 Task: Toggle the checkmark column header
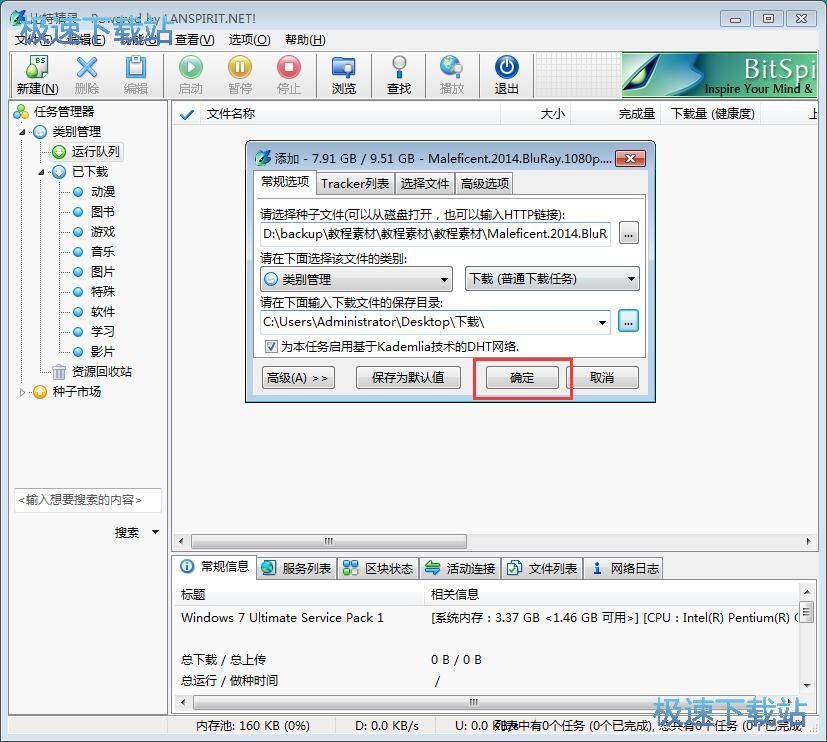pyautogui.click(x=187, y=114)
